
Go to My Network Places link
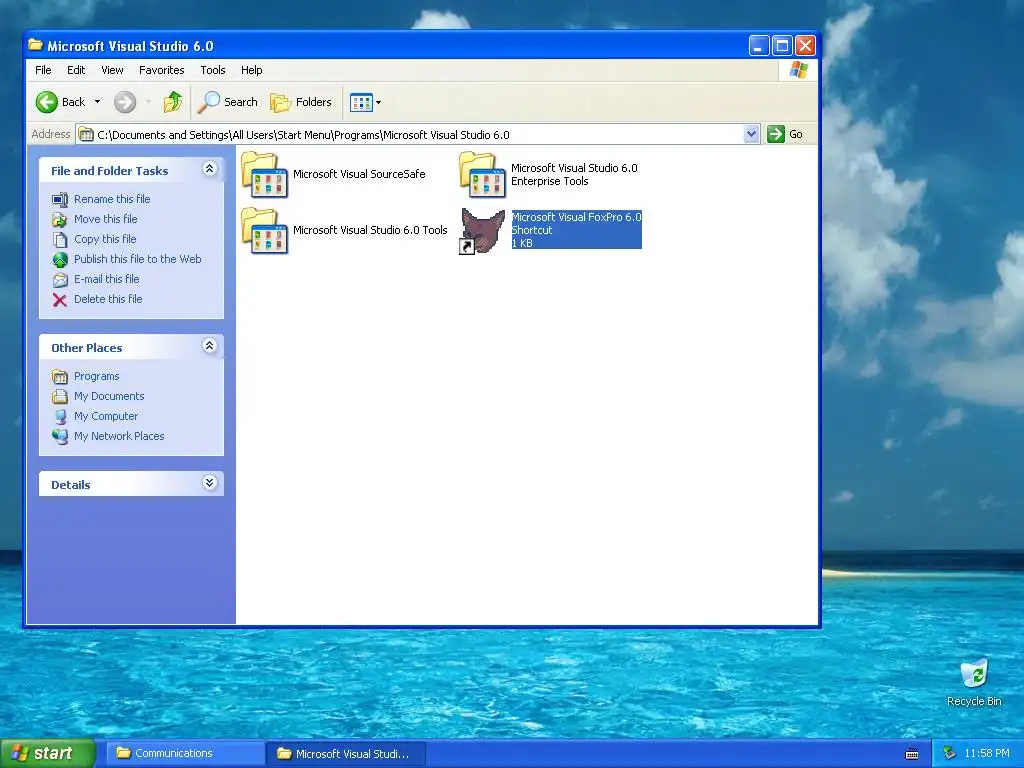(x=119, y=436)
